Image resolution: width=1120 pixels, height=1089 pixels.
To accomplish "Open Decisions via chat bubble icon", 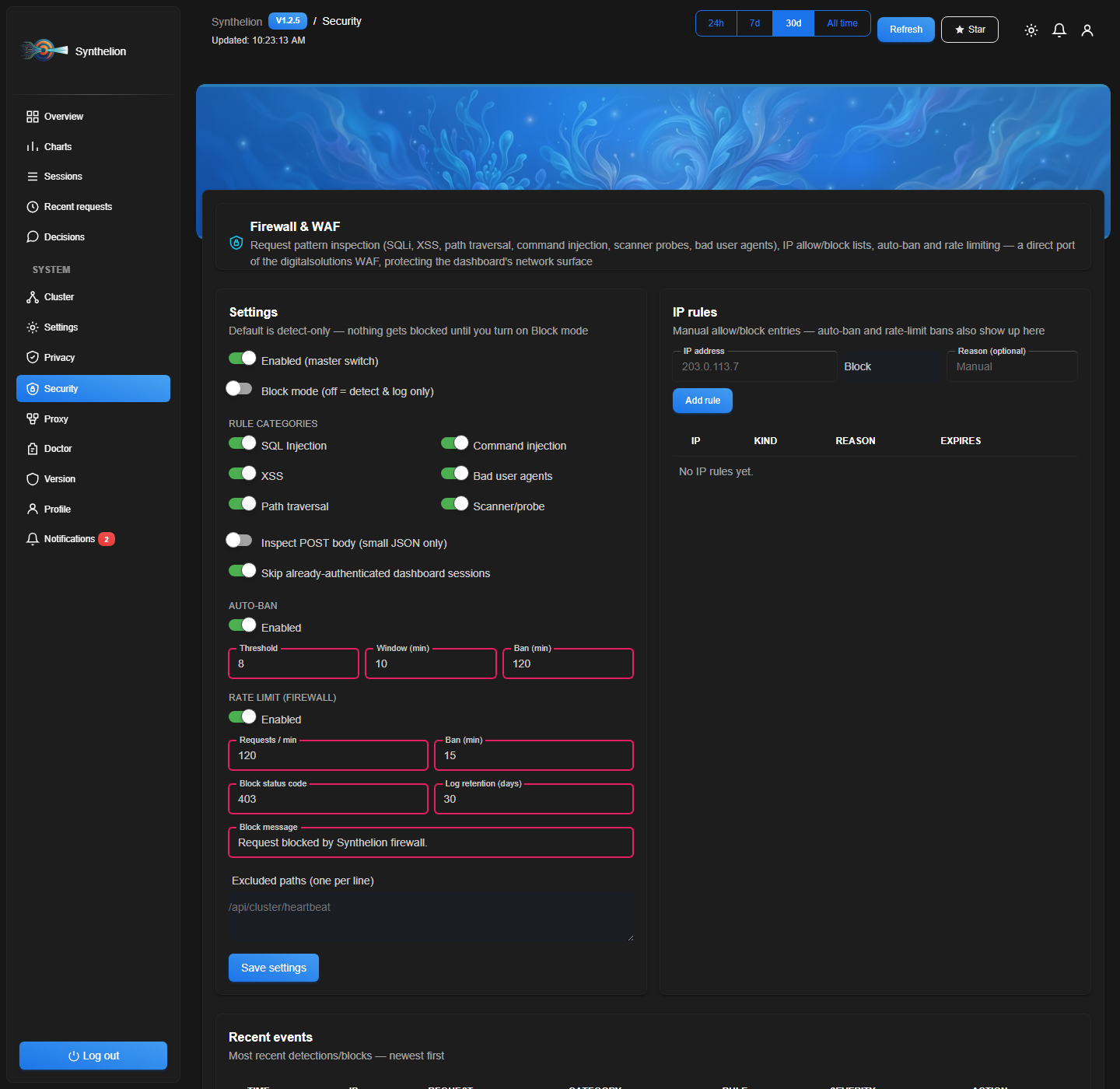I will tap(33, 237).
